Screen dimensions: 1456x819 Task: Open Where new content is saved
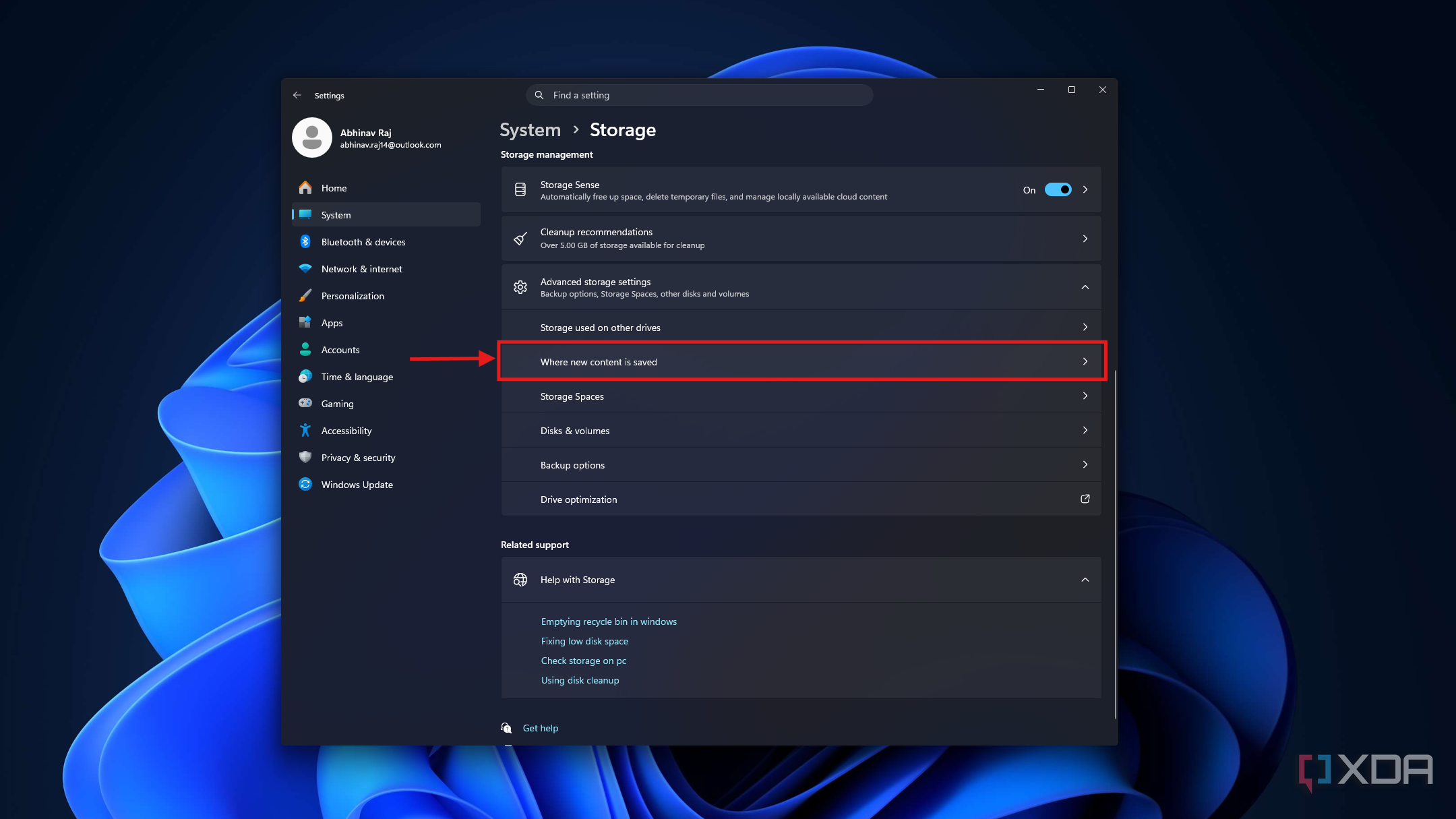(x=801, y=362)
